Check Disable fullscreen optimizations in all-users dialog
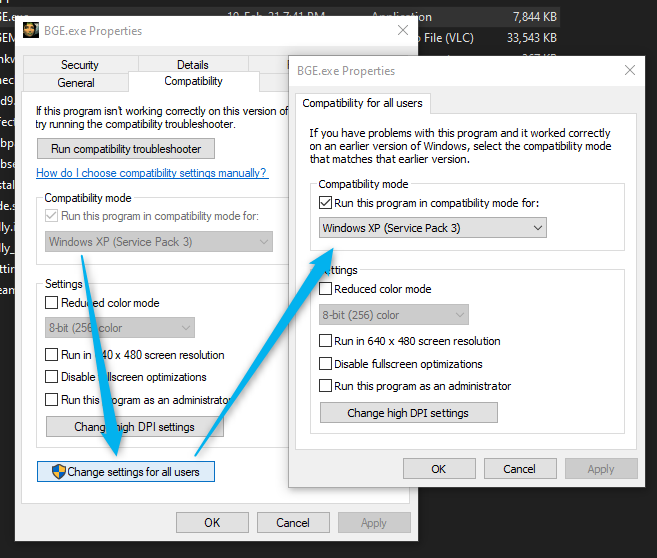The image size is (657, 558). click(x=326, y=363)
